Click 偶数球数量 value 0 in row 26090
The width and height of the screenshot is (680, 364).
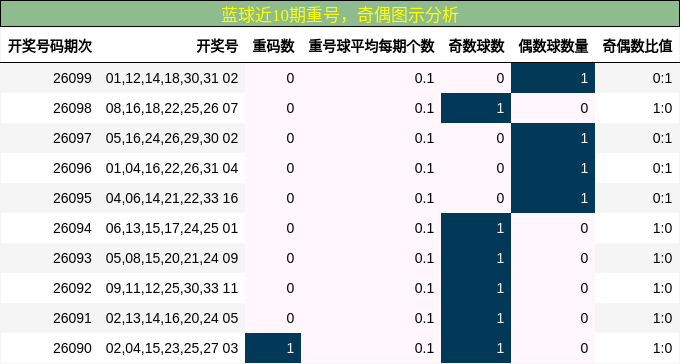[584, 348]
